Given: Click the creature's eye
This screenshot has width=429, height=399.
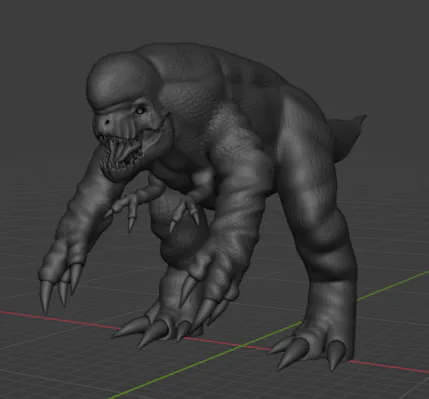Looking at the screenshot, I should tap(140, 110).
